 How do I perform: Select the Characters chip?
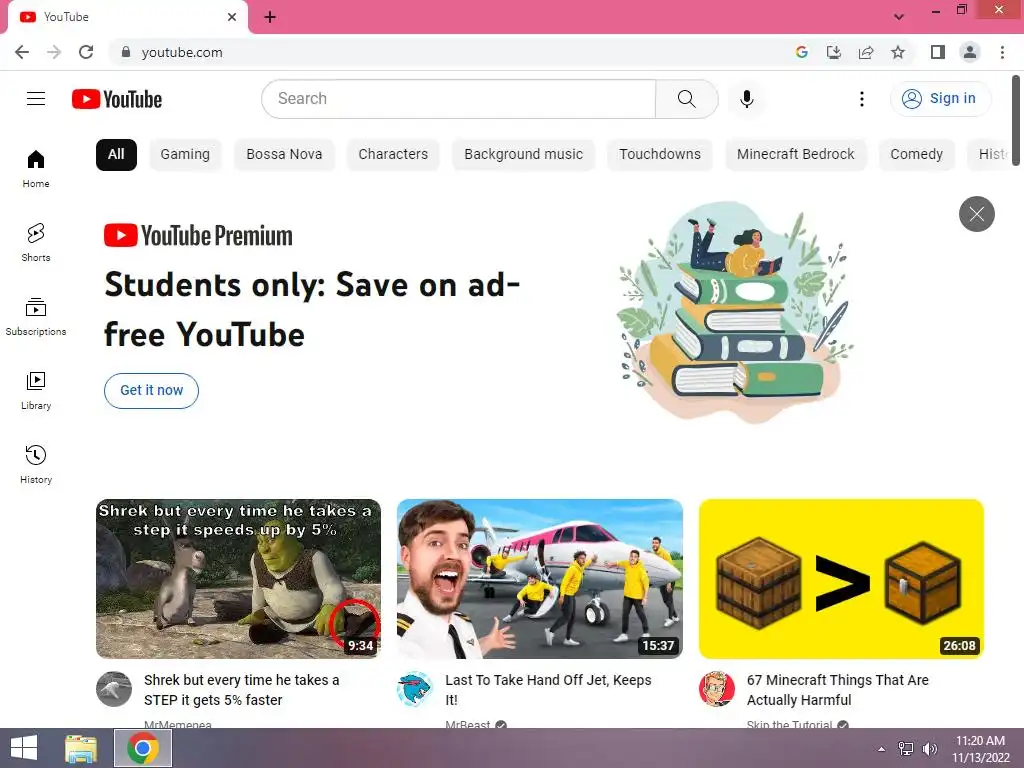(393, 155)
